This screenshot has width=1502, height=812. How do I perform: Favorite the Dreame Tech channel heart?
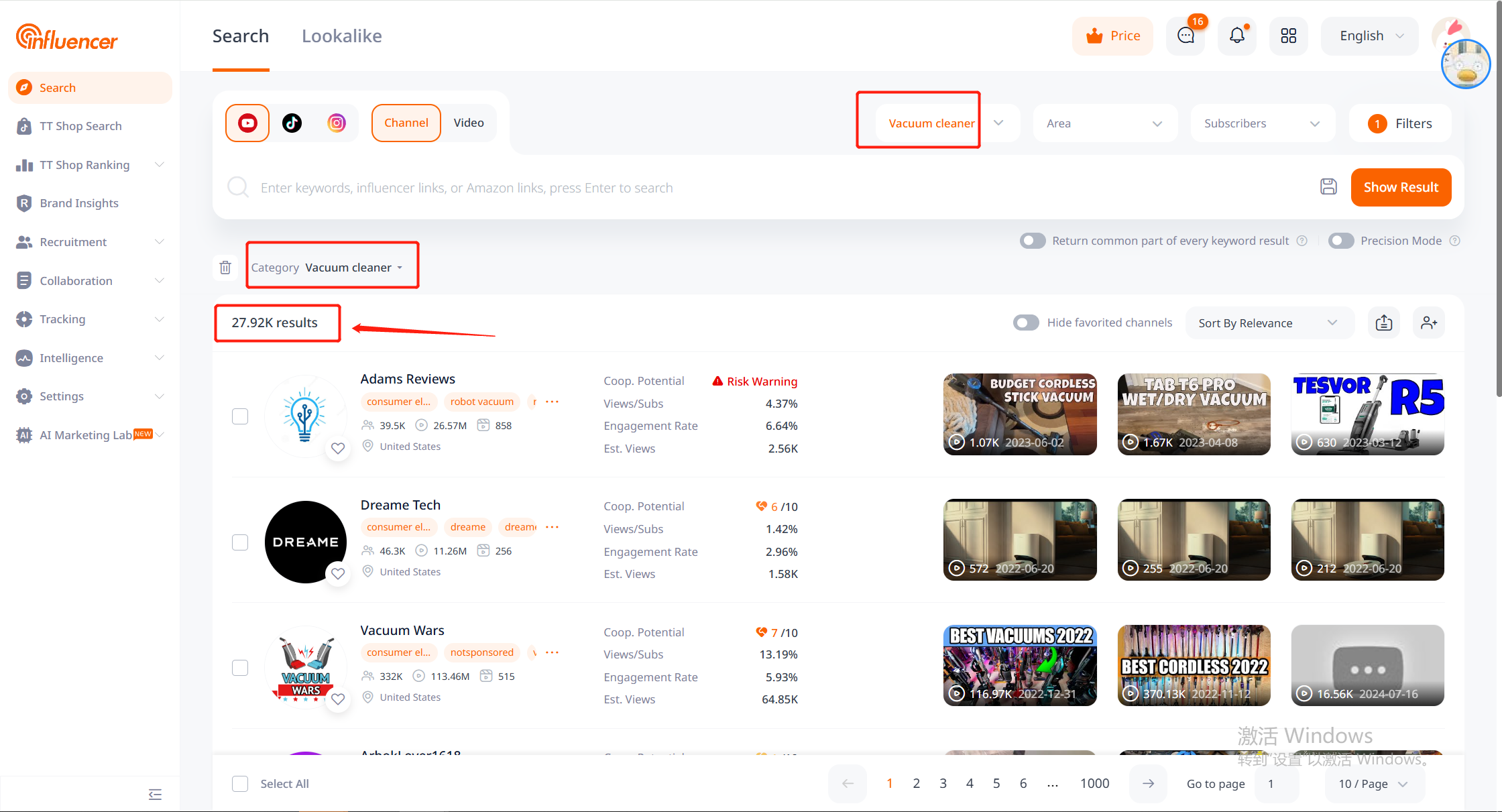click(x=338, y=573)
